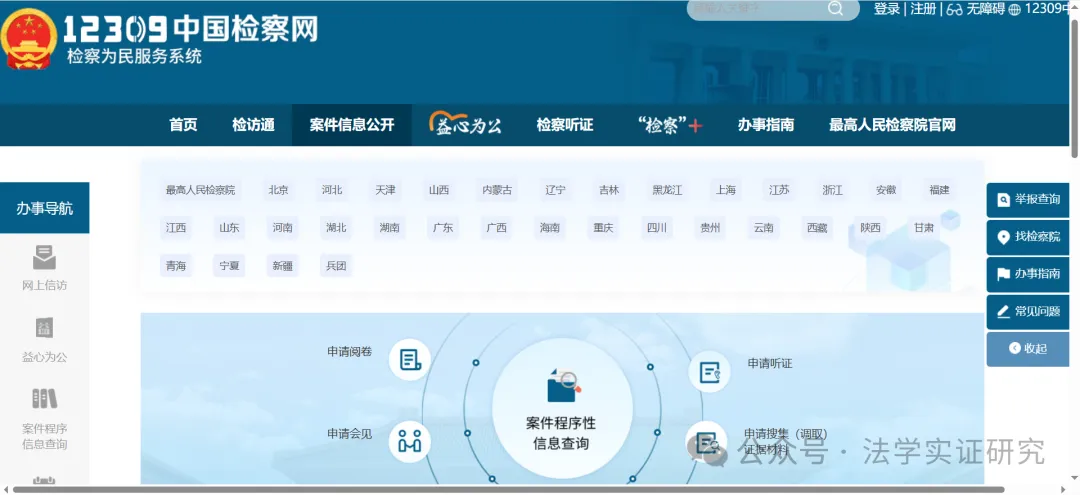Viewport: 1080px width, 495px height.
Task: Select 西藏 region
Action: [817, 228]
